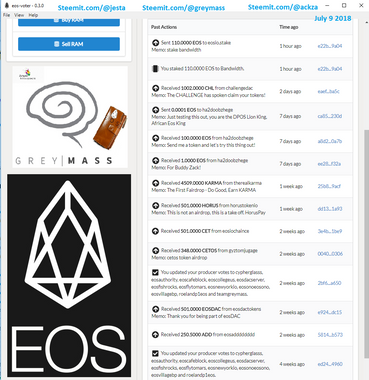The width and height of the screenshot is (369, 380).
Task: Click the arrow icon on Sent 0.0001 EOS row
Action: point(155,110)
